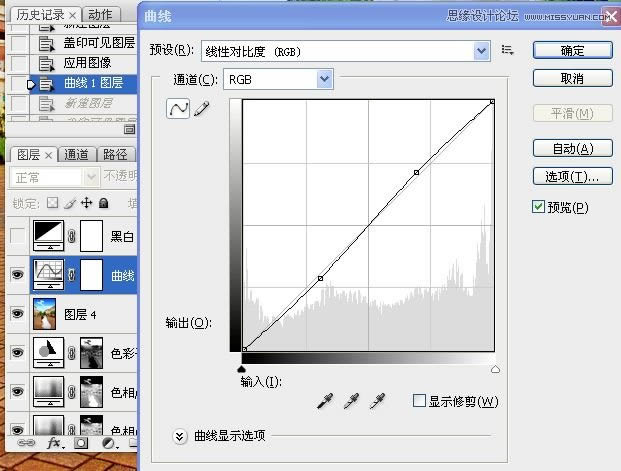Viewport: 621px width, 471px height.
Task: Click the white point input slider triangle
Action: coord(495,369)
